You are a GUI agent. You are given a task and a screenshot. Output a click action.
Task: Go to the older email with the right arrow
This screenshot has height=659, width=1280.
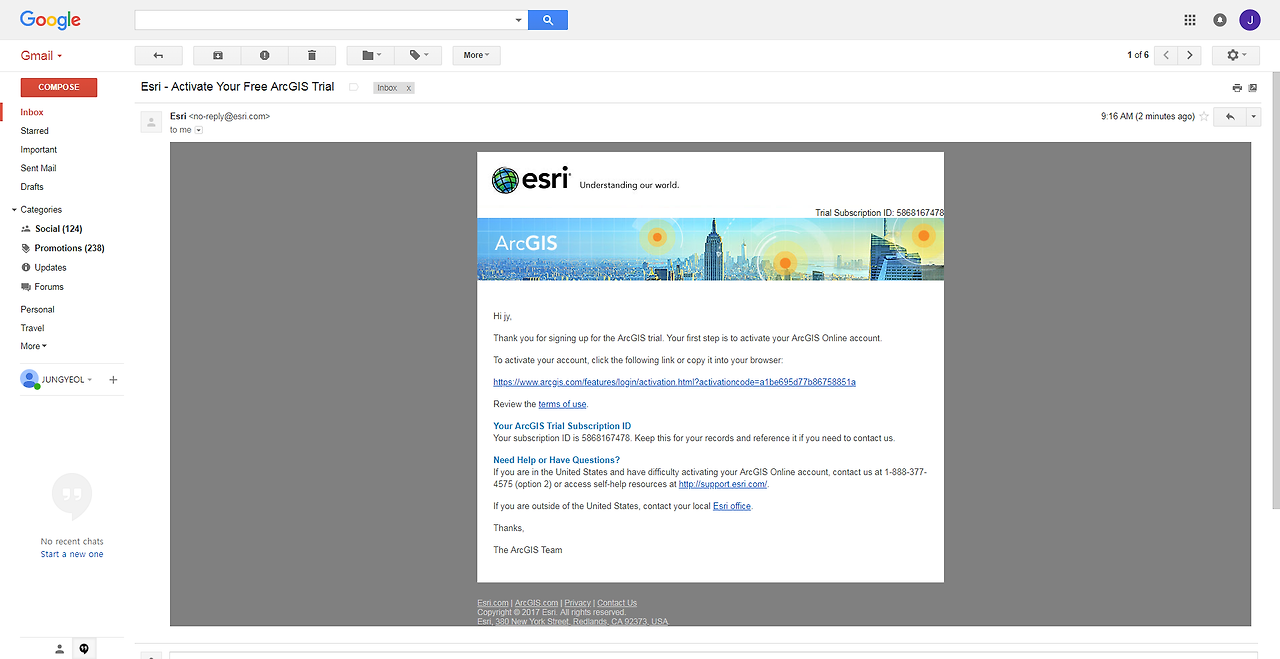point(1190,55)
